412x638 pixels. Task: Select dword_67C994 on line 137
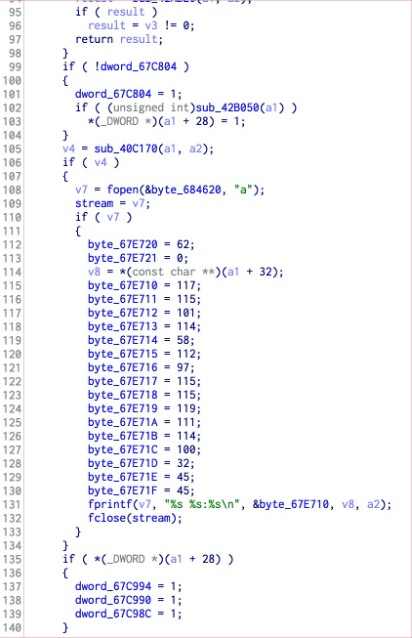coord(113,586)
